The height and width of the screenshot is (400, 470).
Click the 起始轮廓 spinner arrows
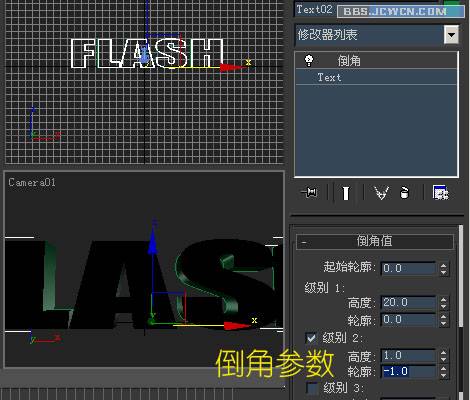[443, 268]
